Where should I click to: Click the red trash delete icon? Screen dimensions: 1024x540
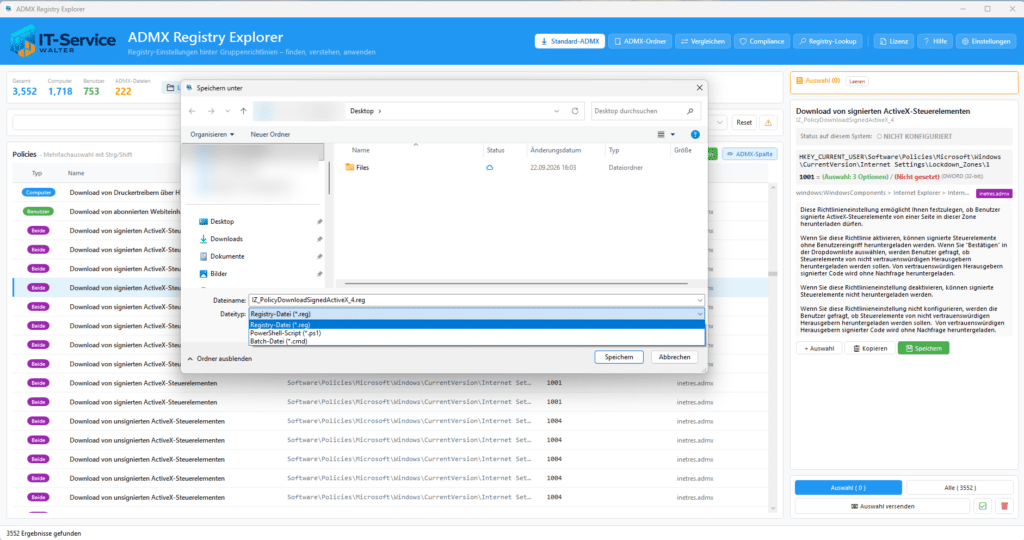[1004, 506]
